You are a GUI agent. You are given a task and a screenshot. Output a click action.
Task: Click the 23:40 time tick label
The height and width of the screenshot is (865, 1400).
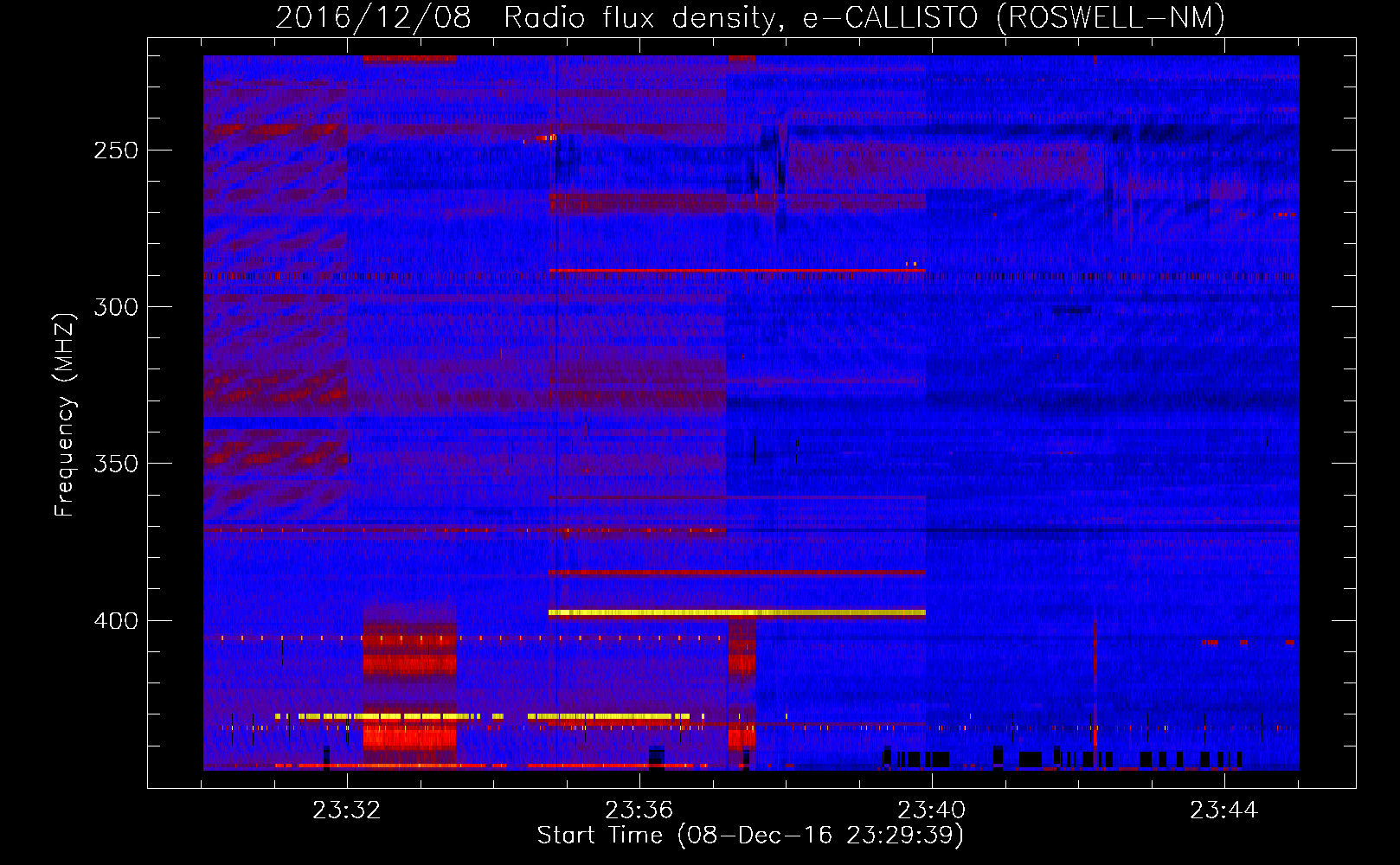pos(932,811)
